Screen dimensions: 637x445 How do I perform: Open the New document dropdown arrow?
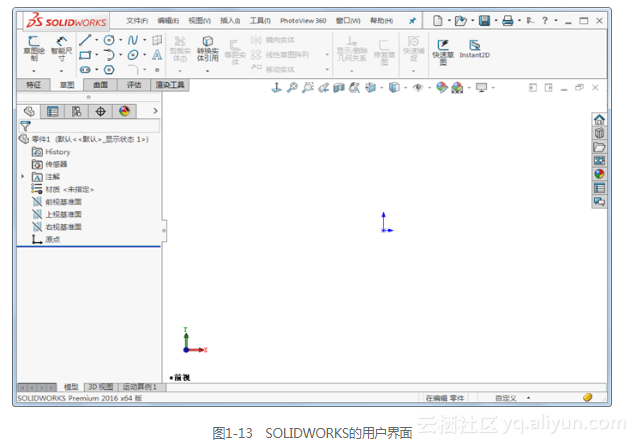point(449,20)
